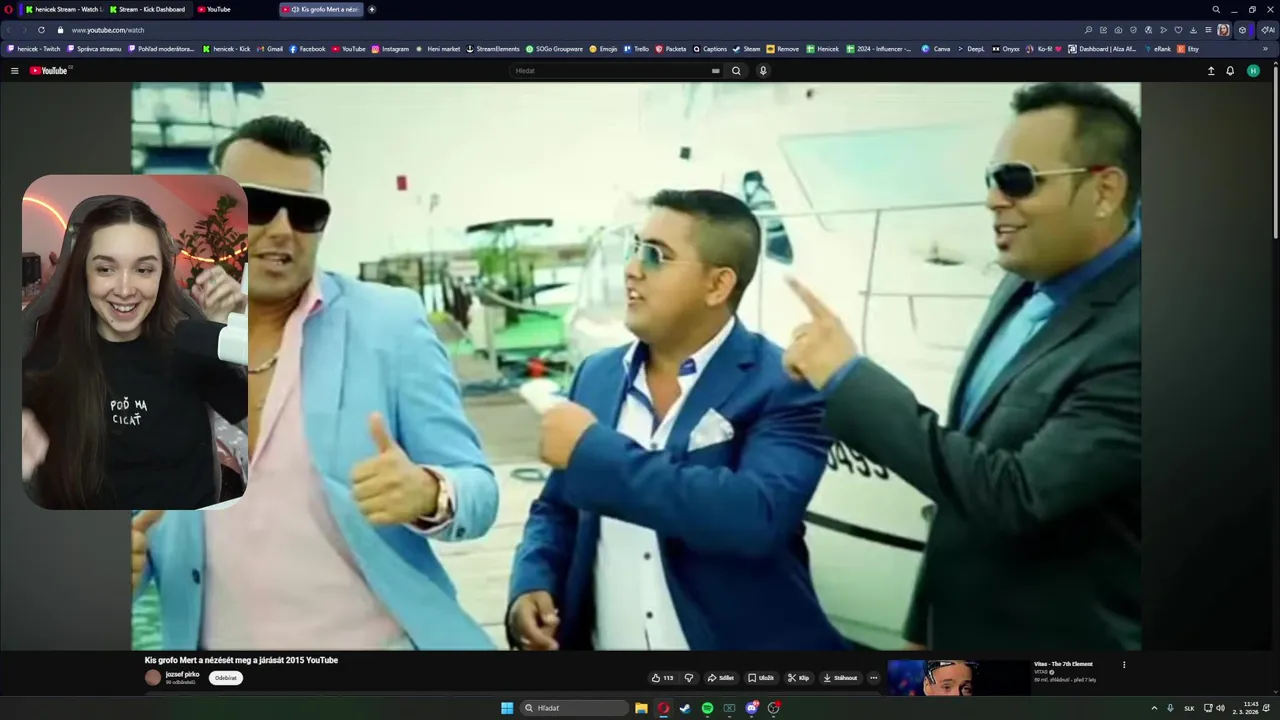Open henicek - Twitch bookmark
Screen dimensions: 1280x720
[x=34, y=49]
